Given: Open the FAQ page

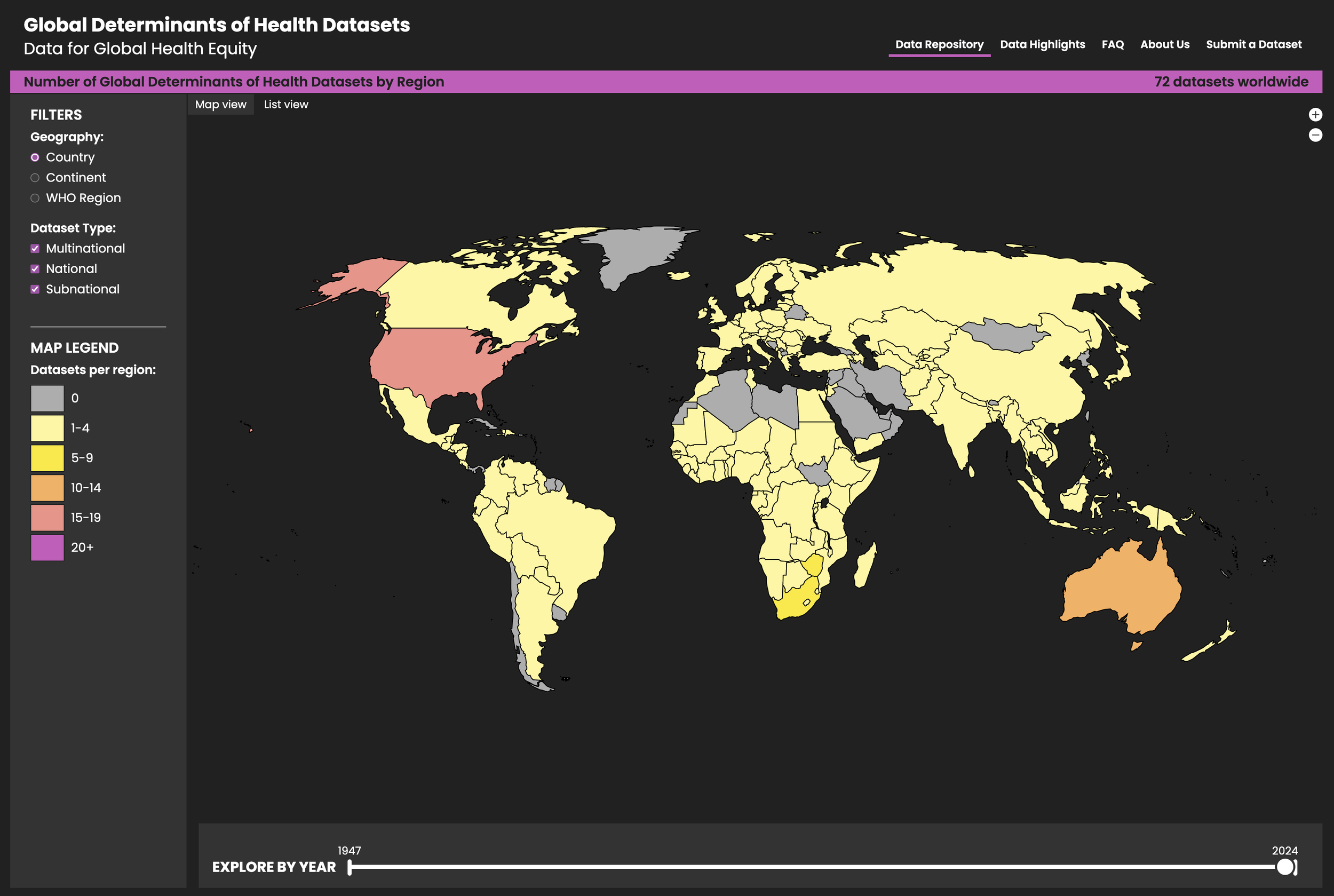Looking at the screenshot, I should [x=1113, y=44].
